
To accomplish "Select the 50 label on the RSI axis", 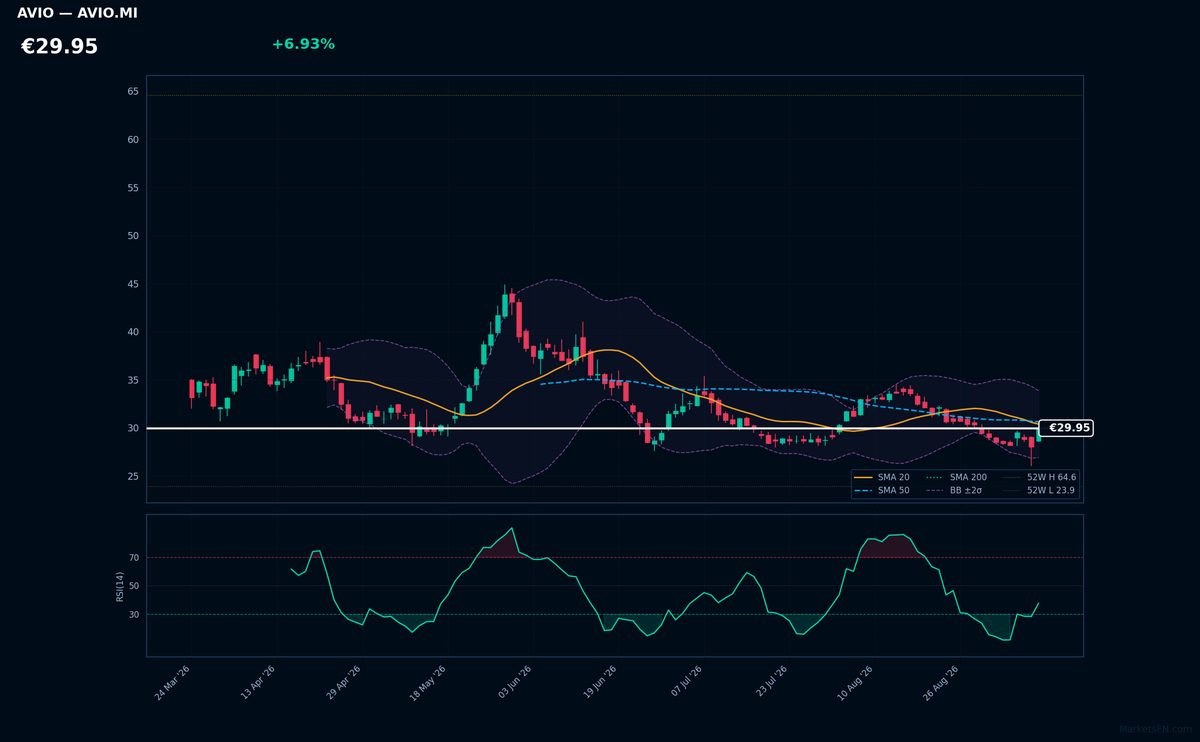I will point(134,586).
